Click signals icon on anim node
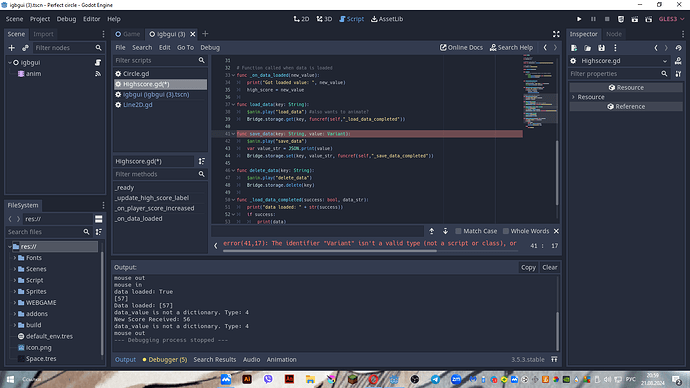 [98, 73]
